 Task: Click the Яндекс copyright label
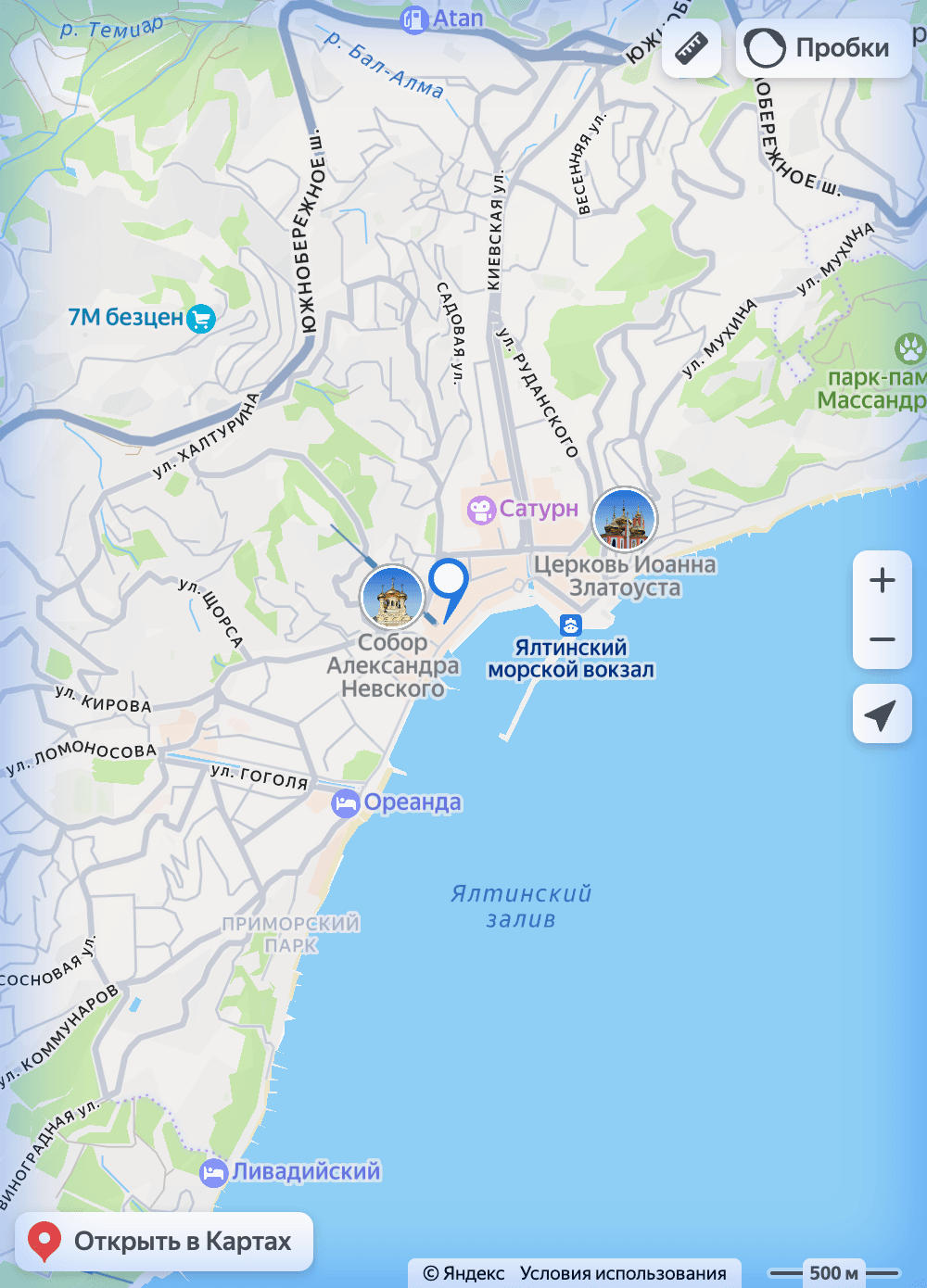[x=463, y=1273]
